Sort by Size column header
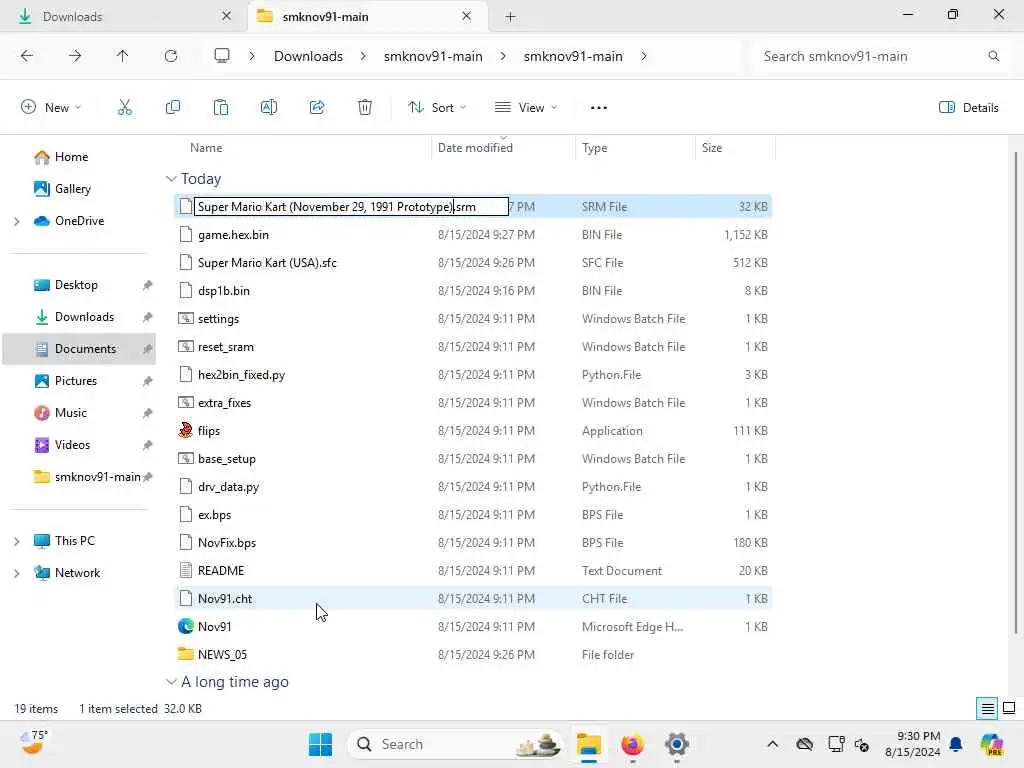The width and height of the screenshot is (1024, 768). click(x=712, y=148)
